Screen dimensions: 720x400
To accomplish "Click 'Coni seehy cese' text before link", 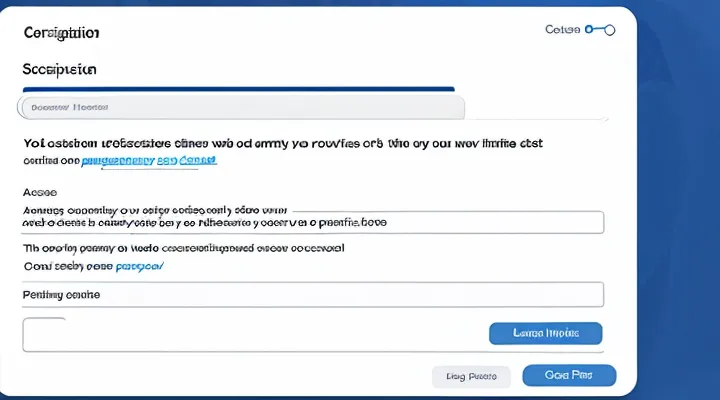I will tap(68, 267).
